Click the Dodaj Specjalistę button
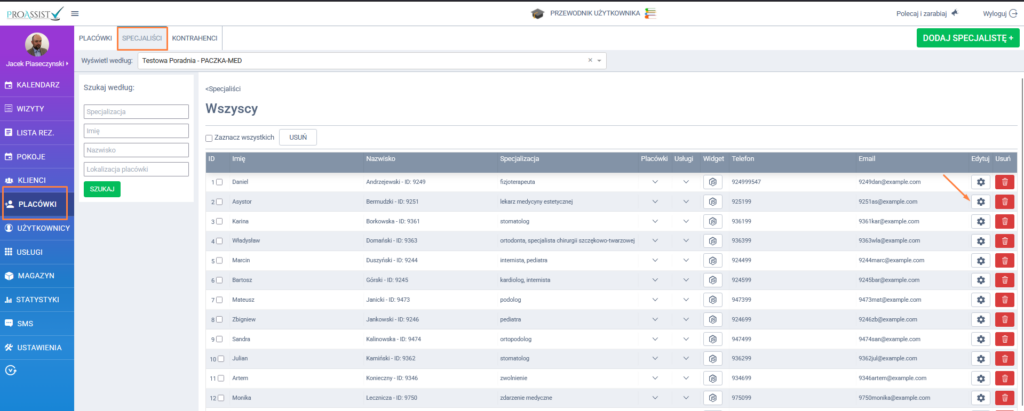Screen dimensions: 1024x411 click(968, 38)
